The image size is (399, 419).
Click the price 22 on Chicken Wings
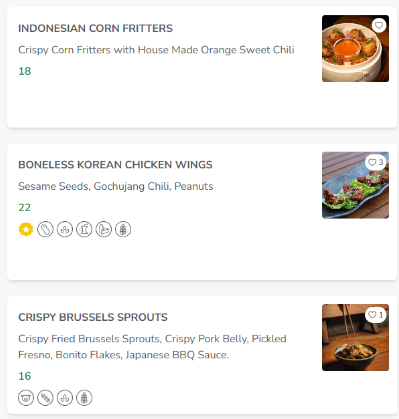(x=25, y=207)
